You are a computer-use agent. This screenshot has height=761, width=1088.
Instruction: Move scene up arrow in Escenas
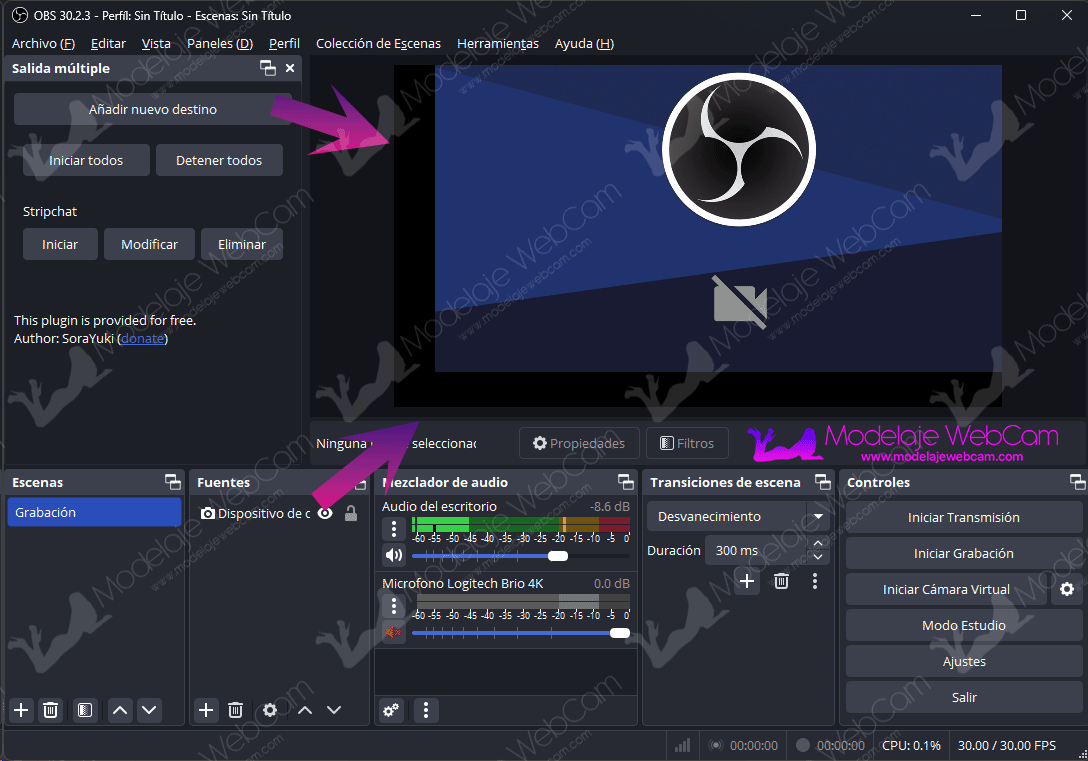[x=120, y=710]
